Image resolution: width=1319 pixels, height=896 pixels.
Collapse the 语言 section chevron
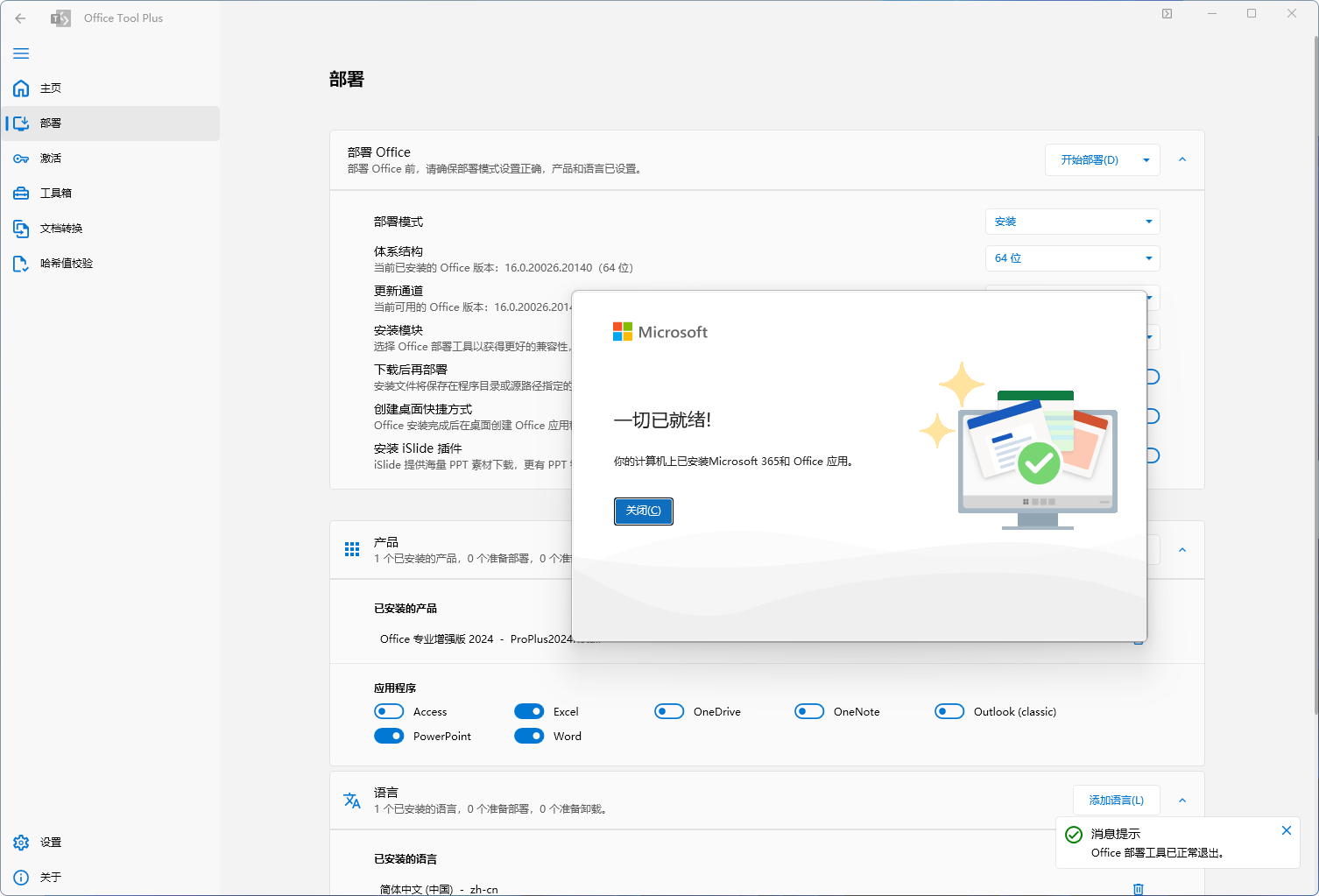coord(1182,801)
